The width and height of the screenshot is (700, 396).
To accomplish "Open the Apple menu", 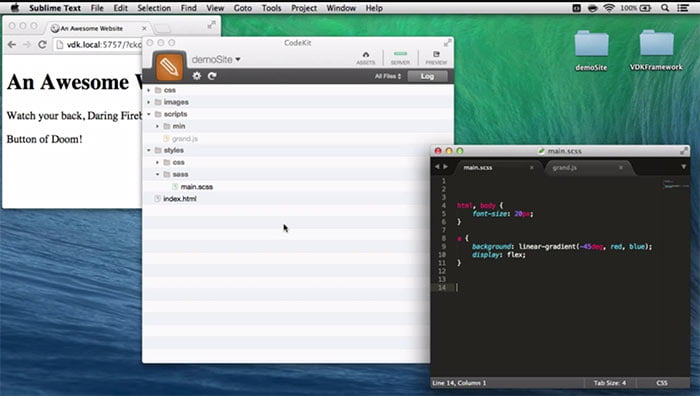I will pyautogui.click(x=15, y=8).
